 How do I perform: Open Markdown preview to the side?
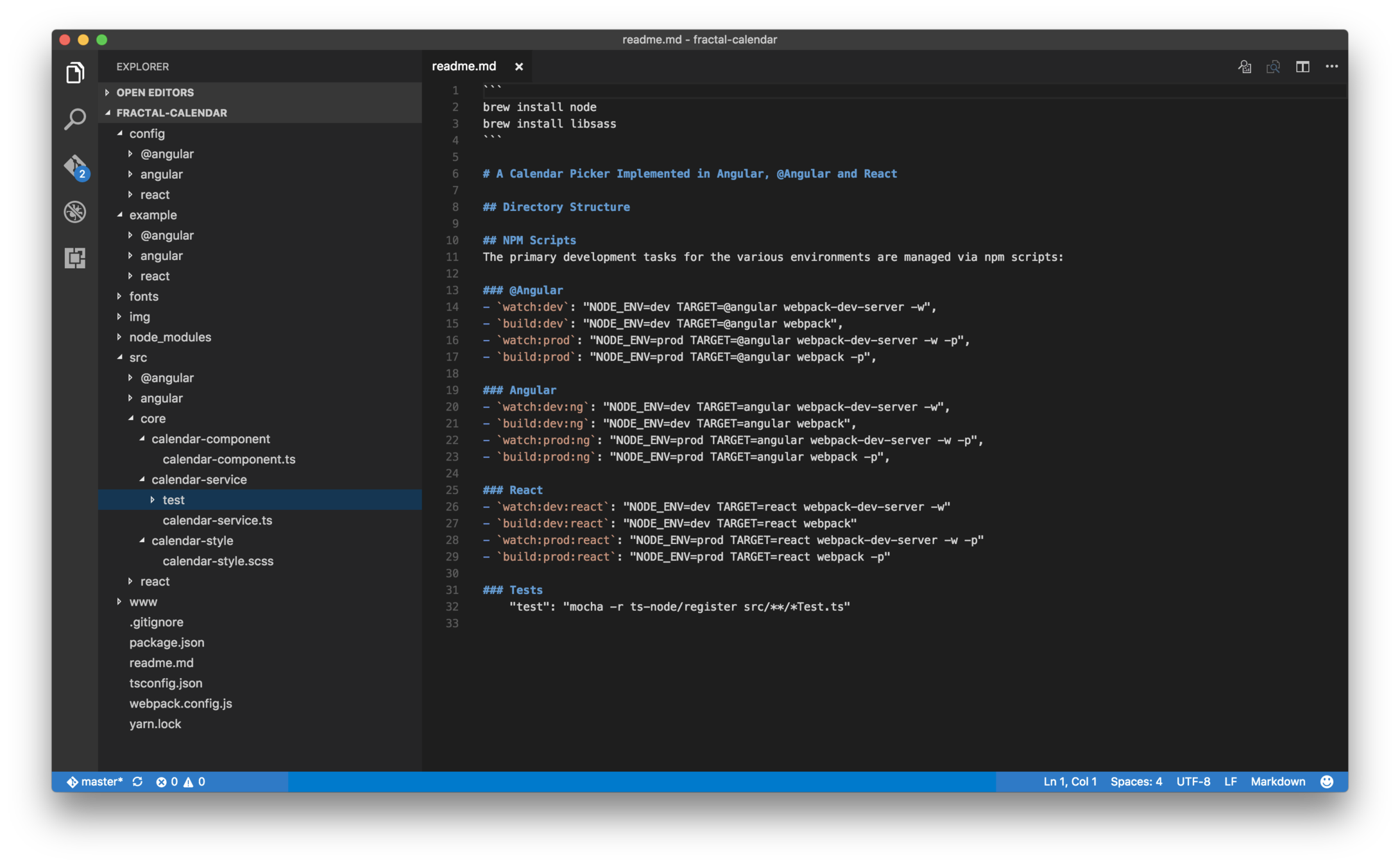click(x=1274, y=67)
